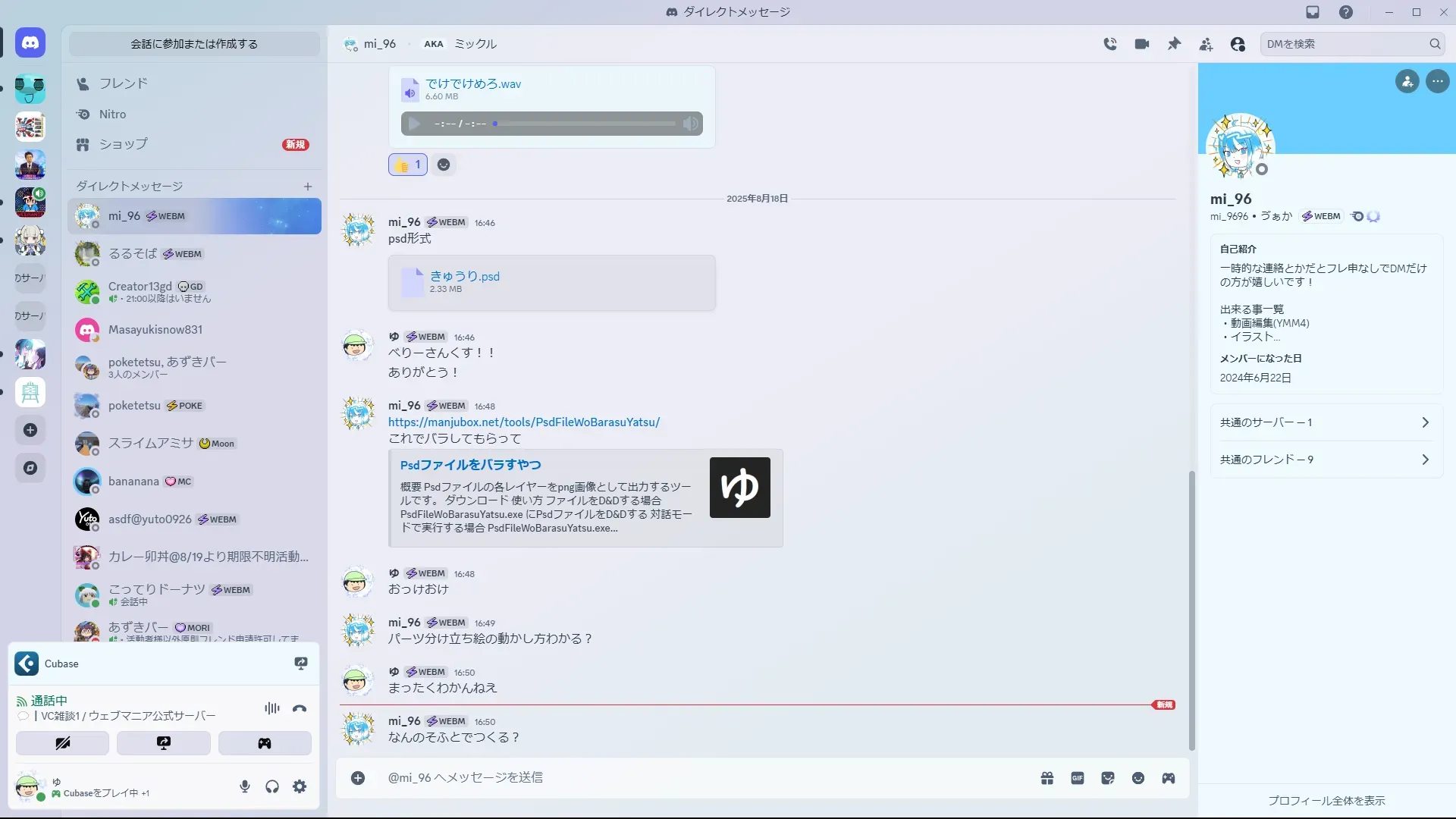Hide the user profile panel
1456x819 pixels.
coord(1238,44)
